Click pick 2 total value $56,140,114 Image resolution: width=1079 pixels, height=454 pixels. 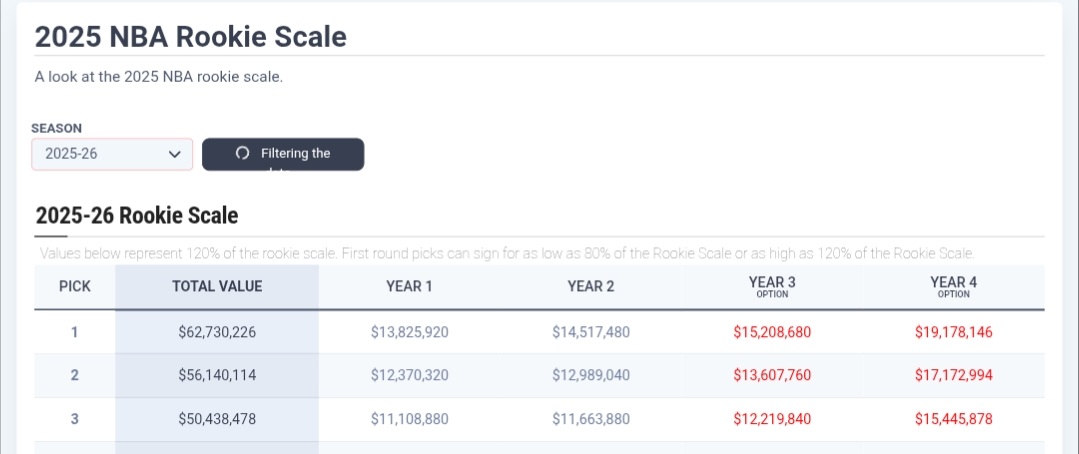[217, 376]
